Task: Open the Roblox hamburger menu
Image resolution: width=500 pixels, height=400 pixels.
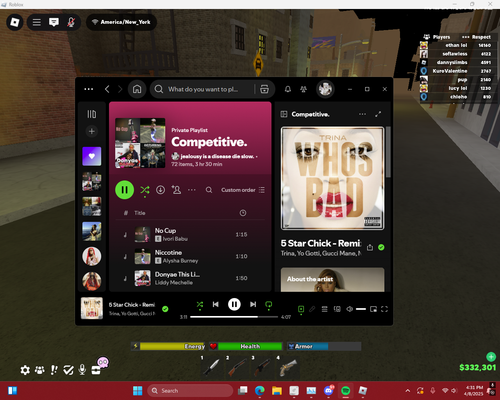Action: (37, 22)
